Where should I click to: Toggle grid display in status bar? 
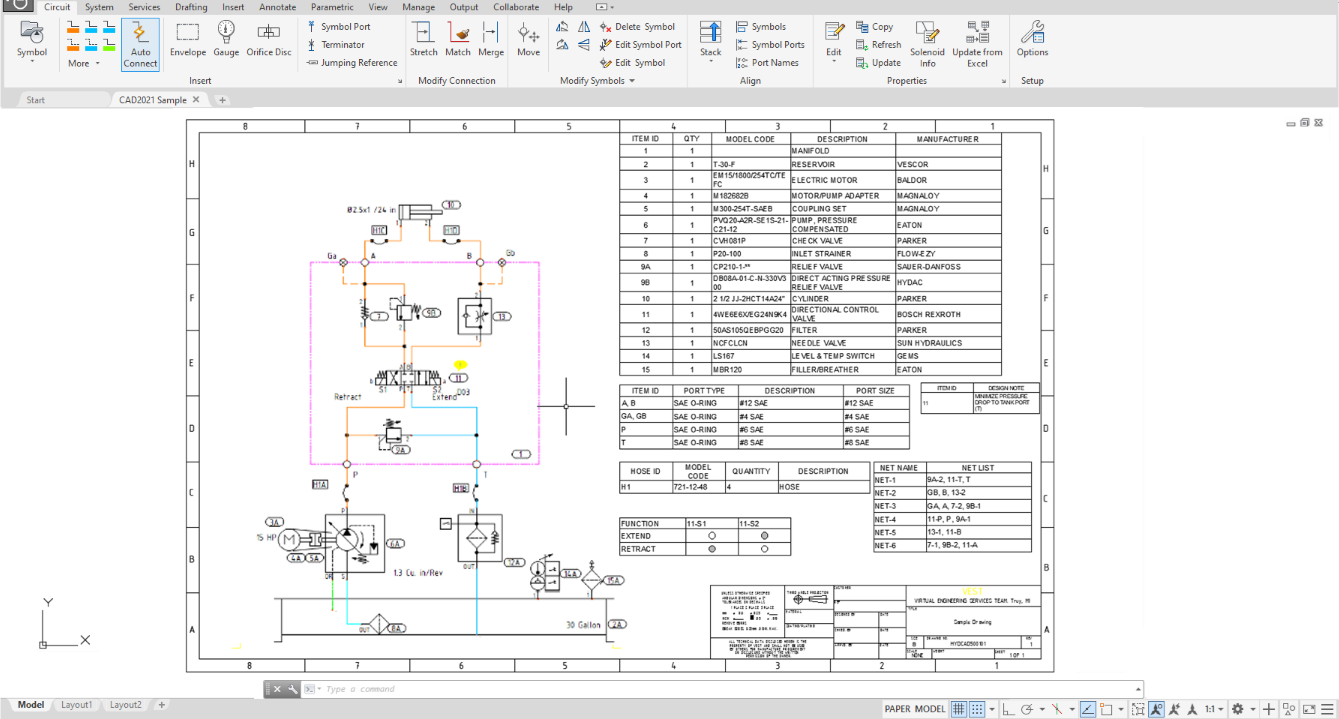958,709
